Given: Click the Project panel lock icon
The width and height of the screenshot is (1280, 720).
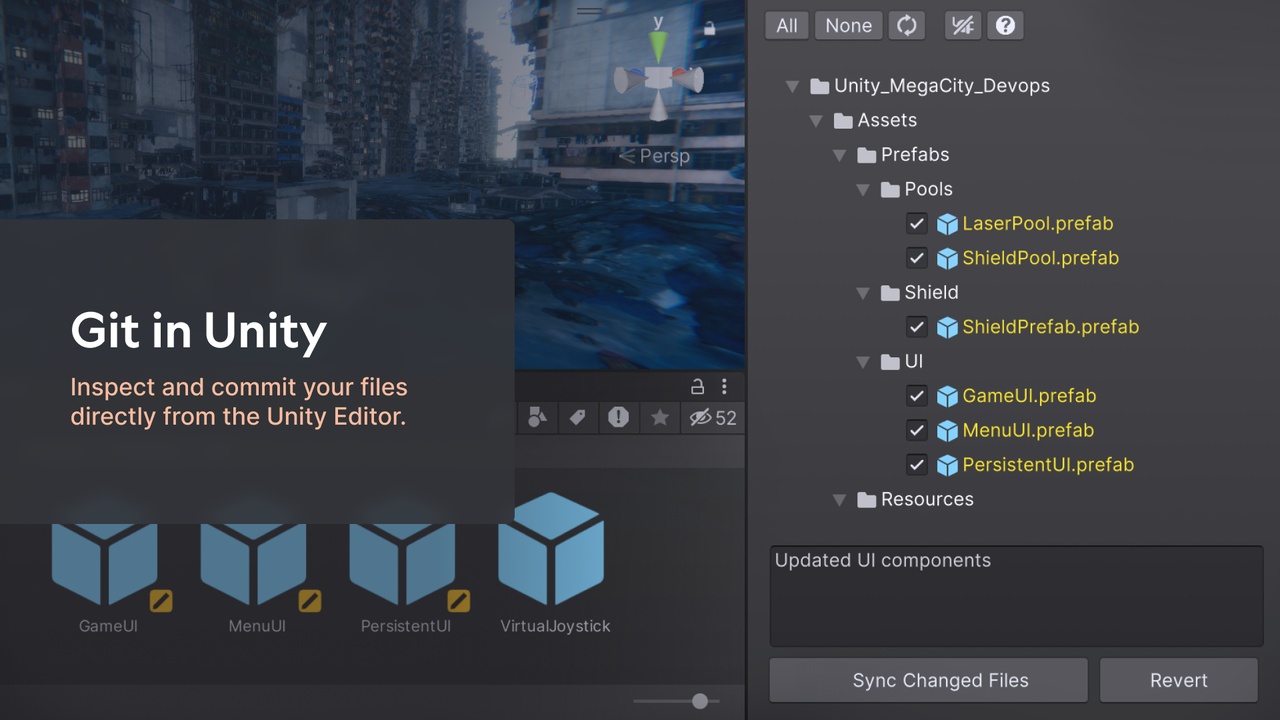Looking at the screenshot, I should tap(697, 386).
